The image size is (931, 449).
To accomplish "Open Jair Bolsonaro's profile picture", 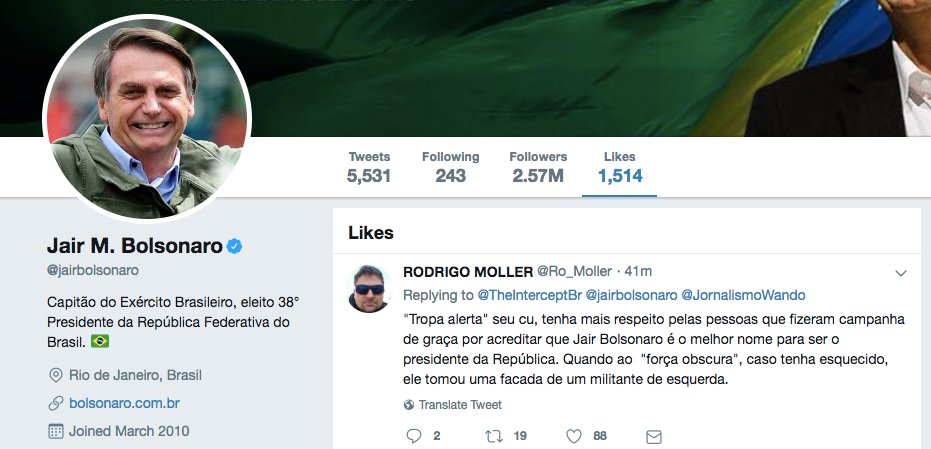I will point(147,118).
